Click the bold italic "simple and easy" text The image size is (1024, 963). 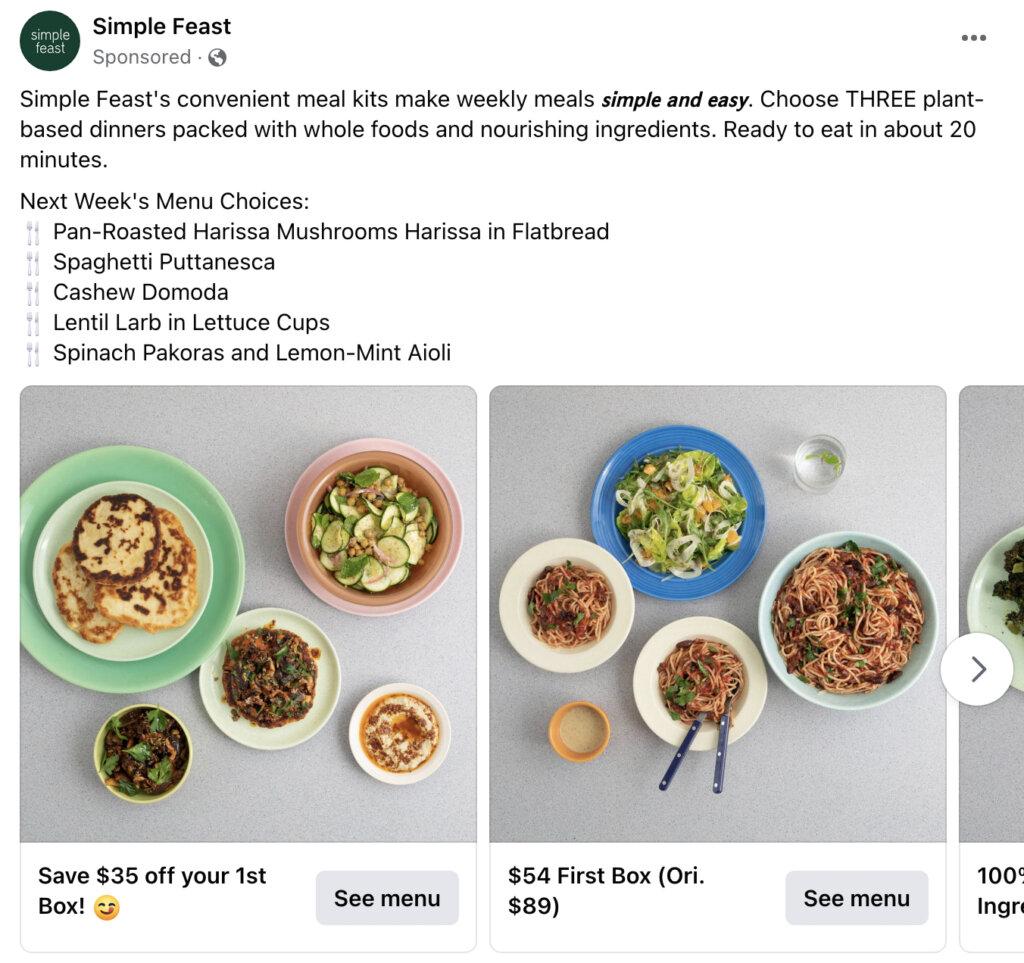pyautogui.click(x=674, y=100)
